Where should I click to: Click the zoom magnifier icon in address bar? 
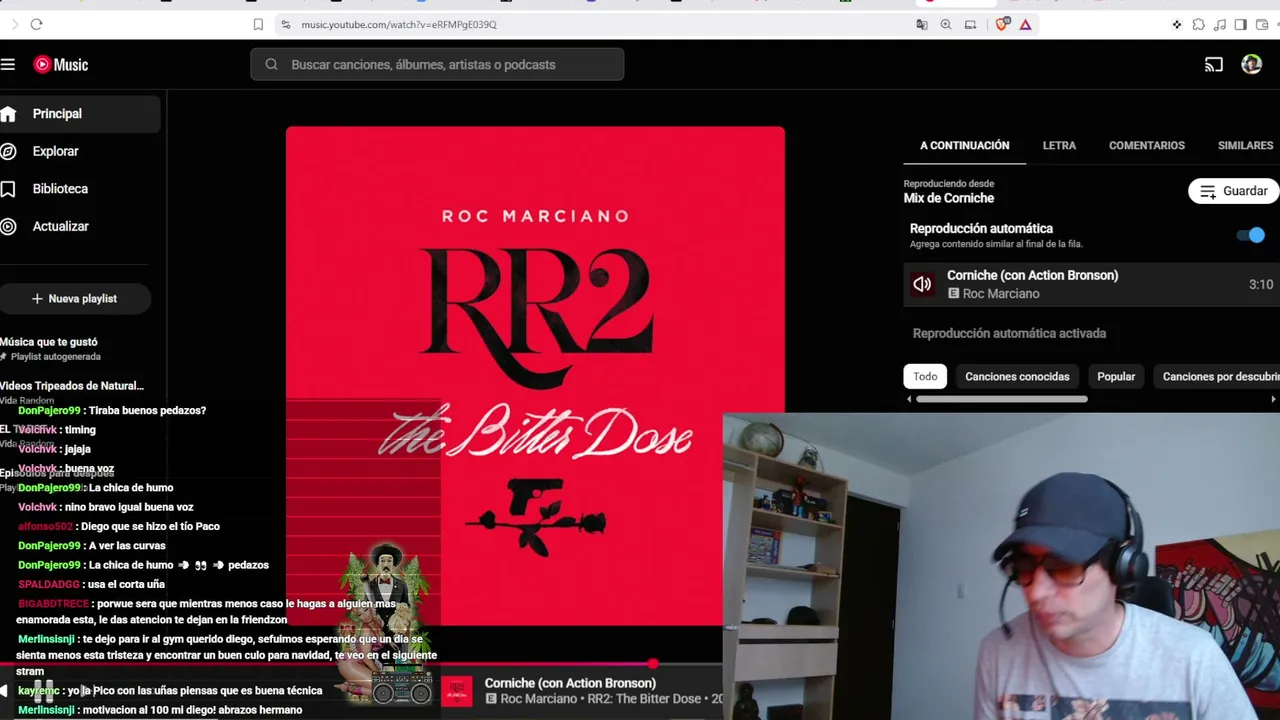(946, 24)
